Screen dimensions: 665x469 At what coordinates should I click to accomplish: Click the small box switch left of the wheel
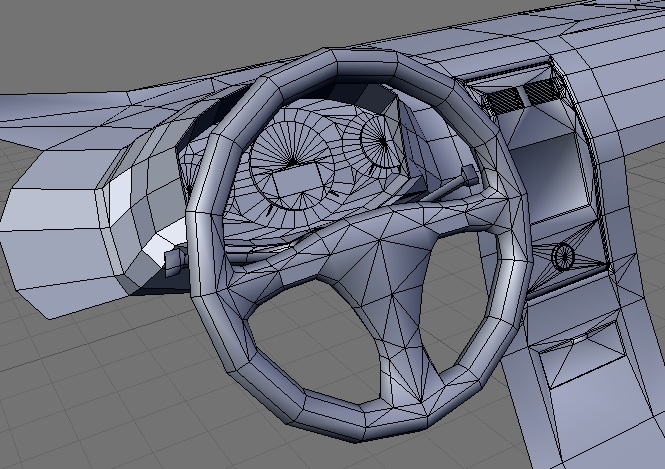coord(174,262)
